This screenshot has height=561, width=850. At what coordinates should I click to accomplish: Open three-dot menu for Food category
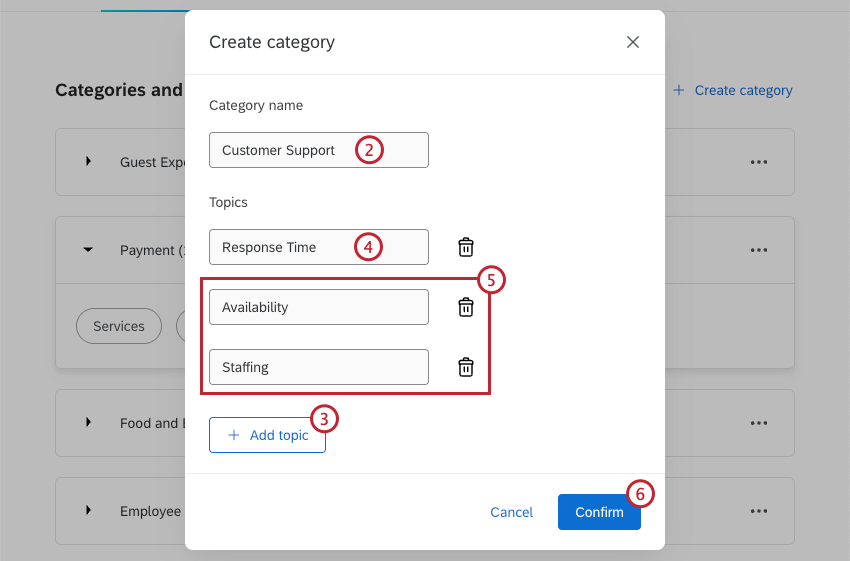click(x=758, y=423)
